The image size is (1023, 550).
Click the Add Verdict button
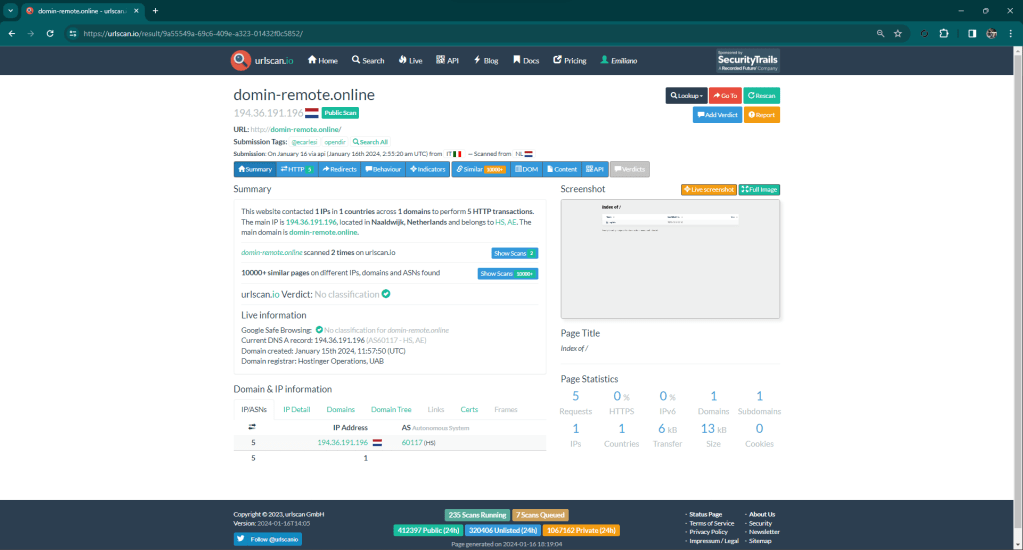click(x=717, y=115)
